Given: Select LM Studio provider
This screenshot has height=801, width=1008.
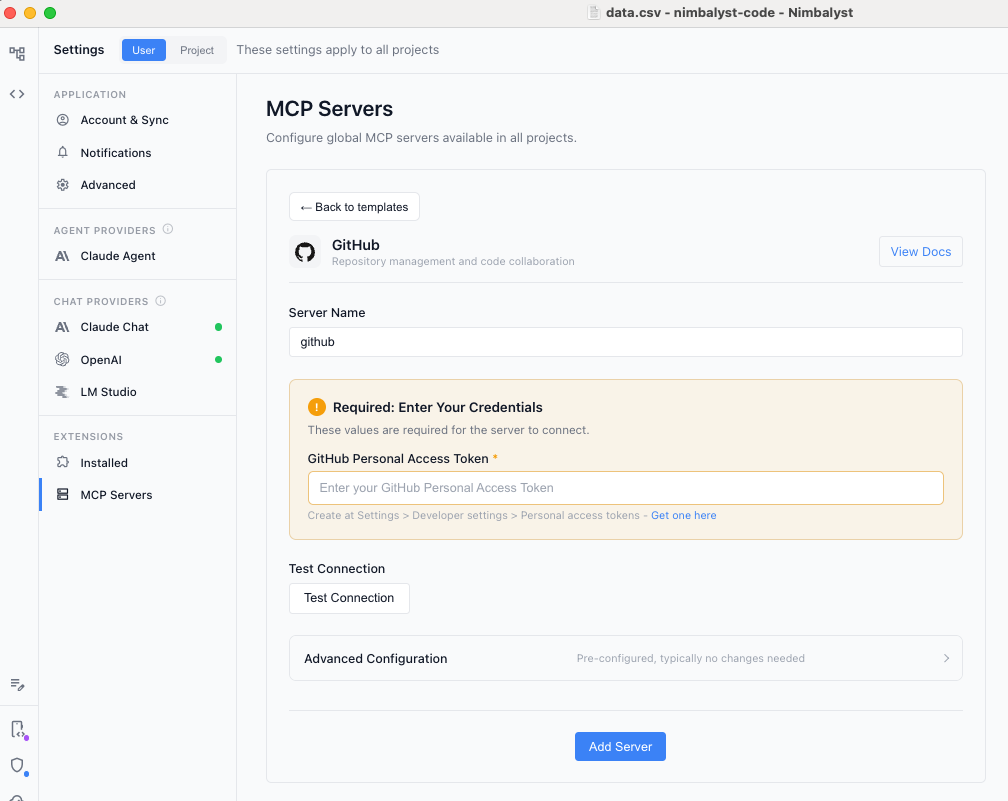Looking at the screenshot, I should pos(138,392).
